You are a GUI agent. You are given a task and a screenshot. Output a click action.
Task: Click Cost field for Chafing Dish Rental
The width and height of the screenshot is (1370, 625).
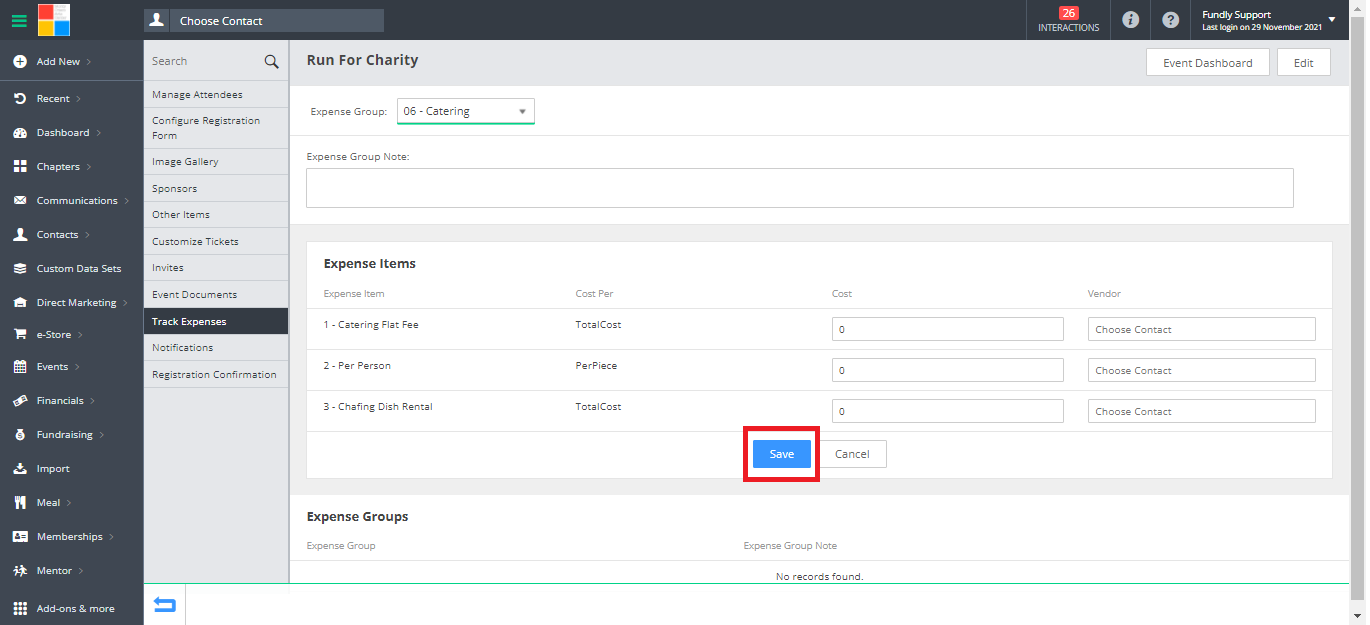coord(948,411)
